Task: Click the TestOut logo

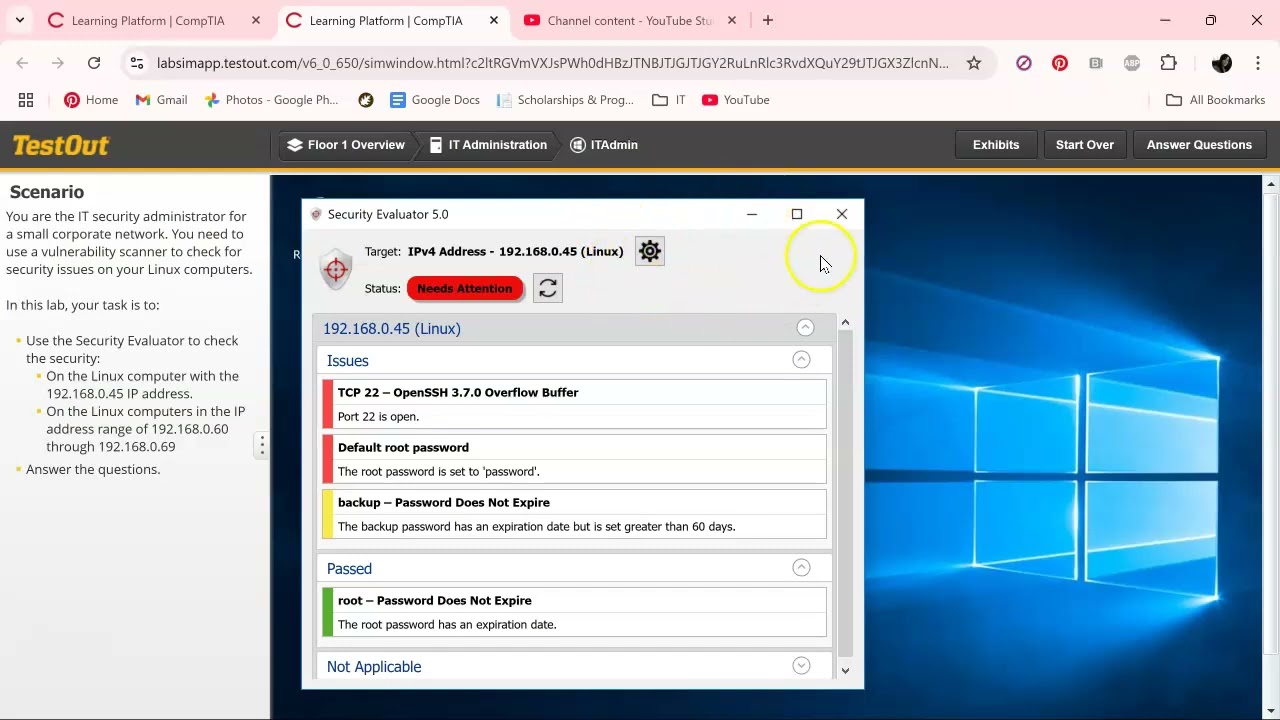Action: tap(61, 146)
